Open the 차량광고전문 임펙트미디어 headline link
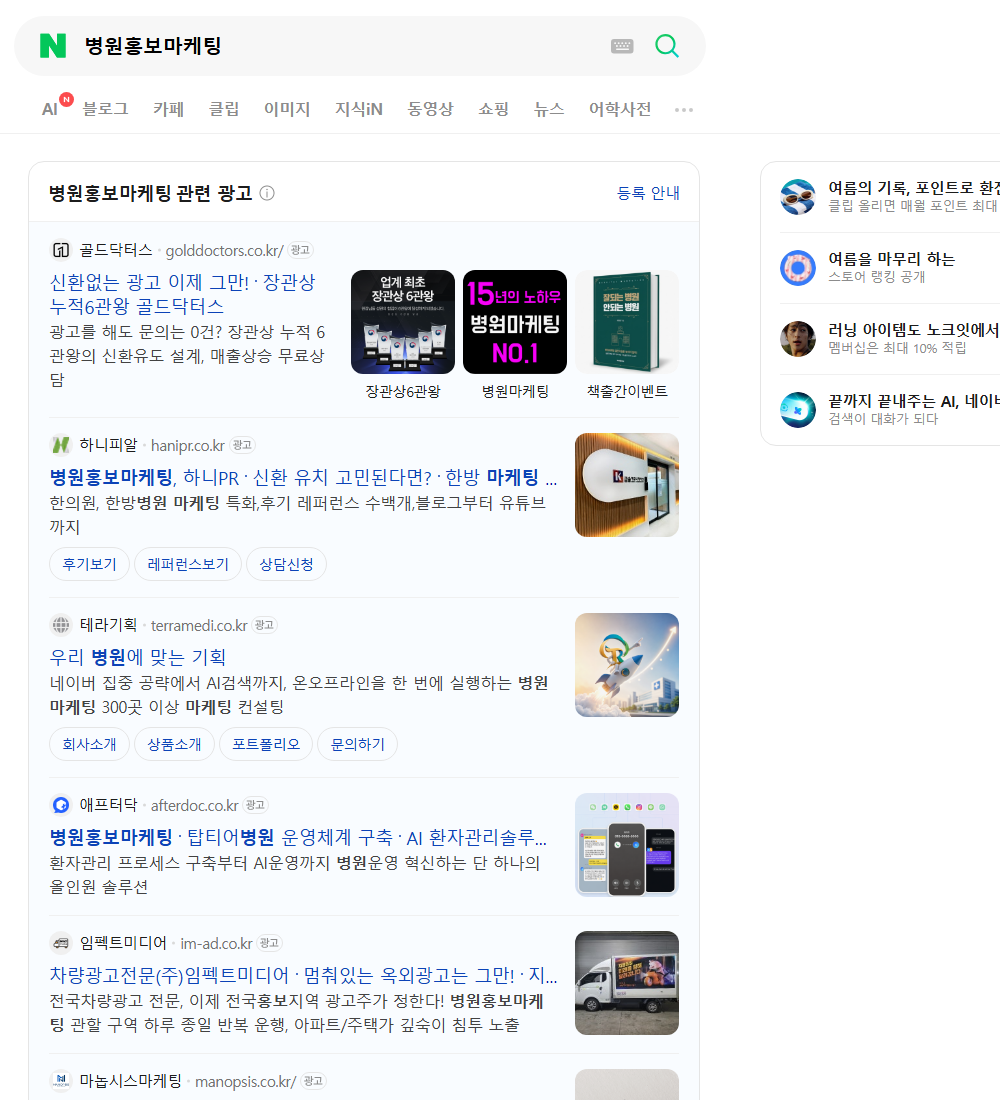This screenshot has height=1100, width=1000. [303, 975]
